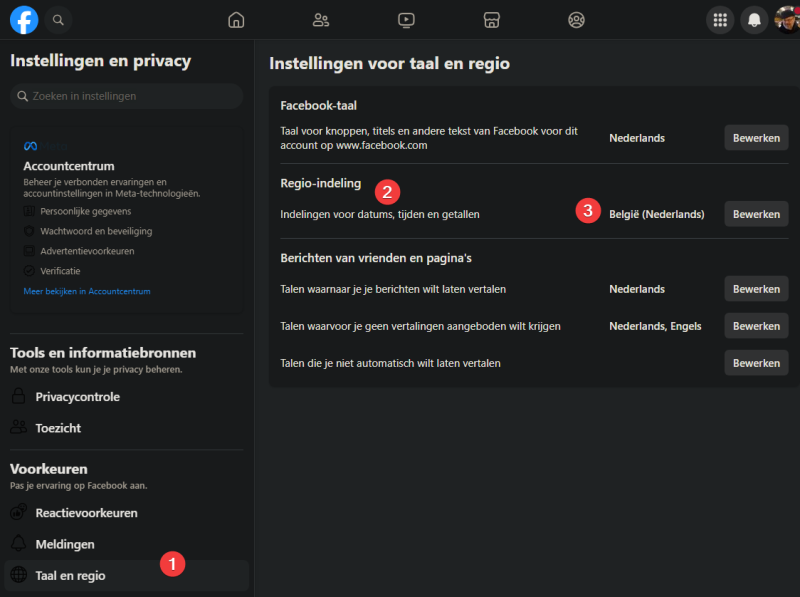Open Toezicht in the sidebar

[x=58, y=428]
